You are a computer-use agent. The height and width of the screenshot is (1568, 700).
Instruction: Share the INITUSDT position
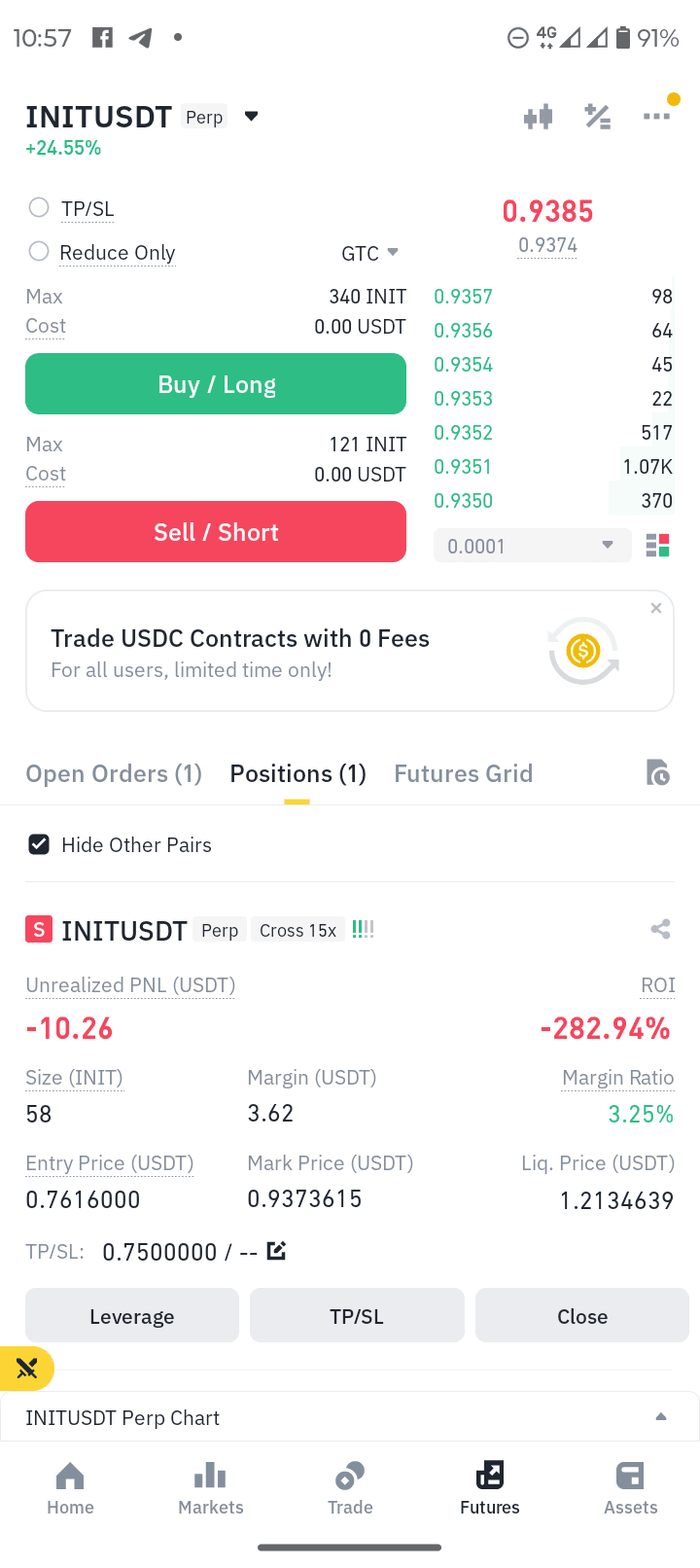click(660, 929)
